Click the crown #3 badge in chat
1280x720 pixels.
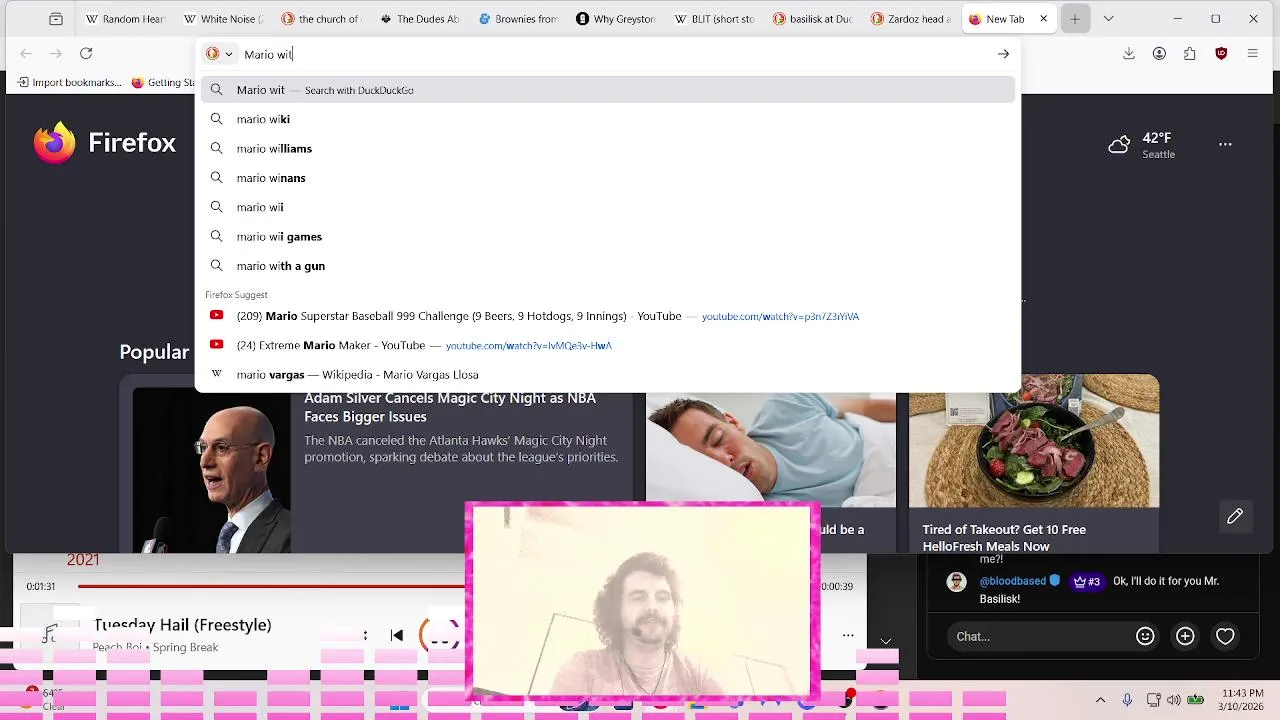[1086, 581]
